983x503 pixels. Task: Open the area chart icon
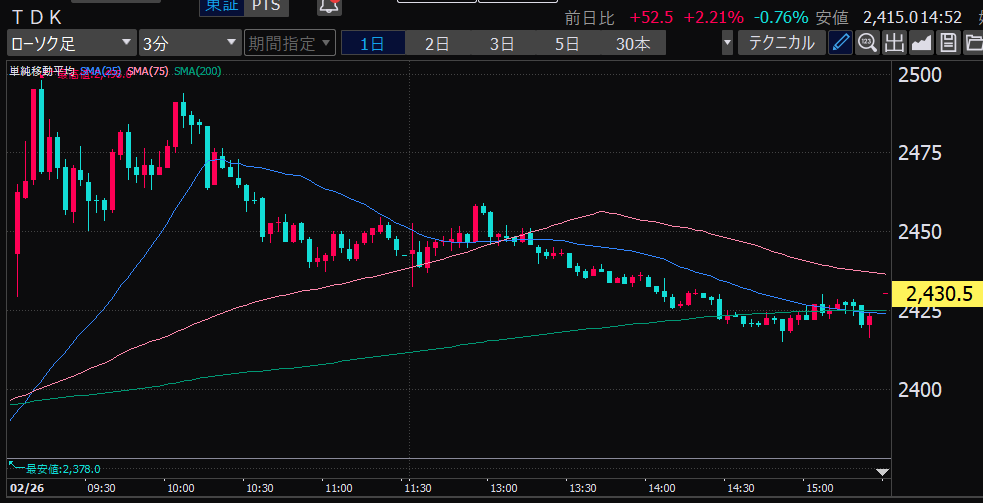tap(920, 43)
